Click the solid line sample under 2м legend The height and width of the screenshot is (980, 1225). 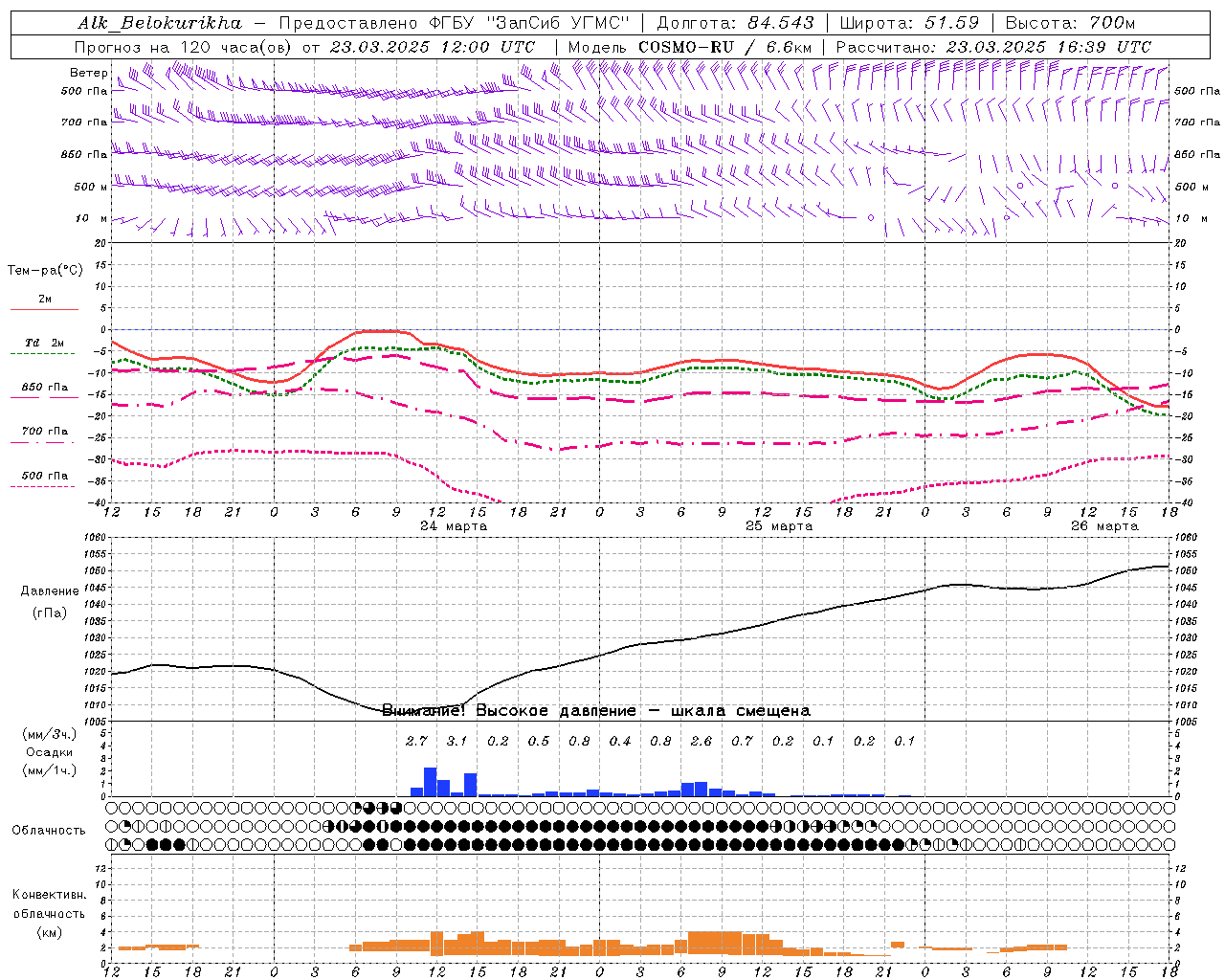tap(44, 310)
